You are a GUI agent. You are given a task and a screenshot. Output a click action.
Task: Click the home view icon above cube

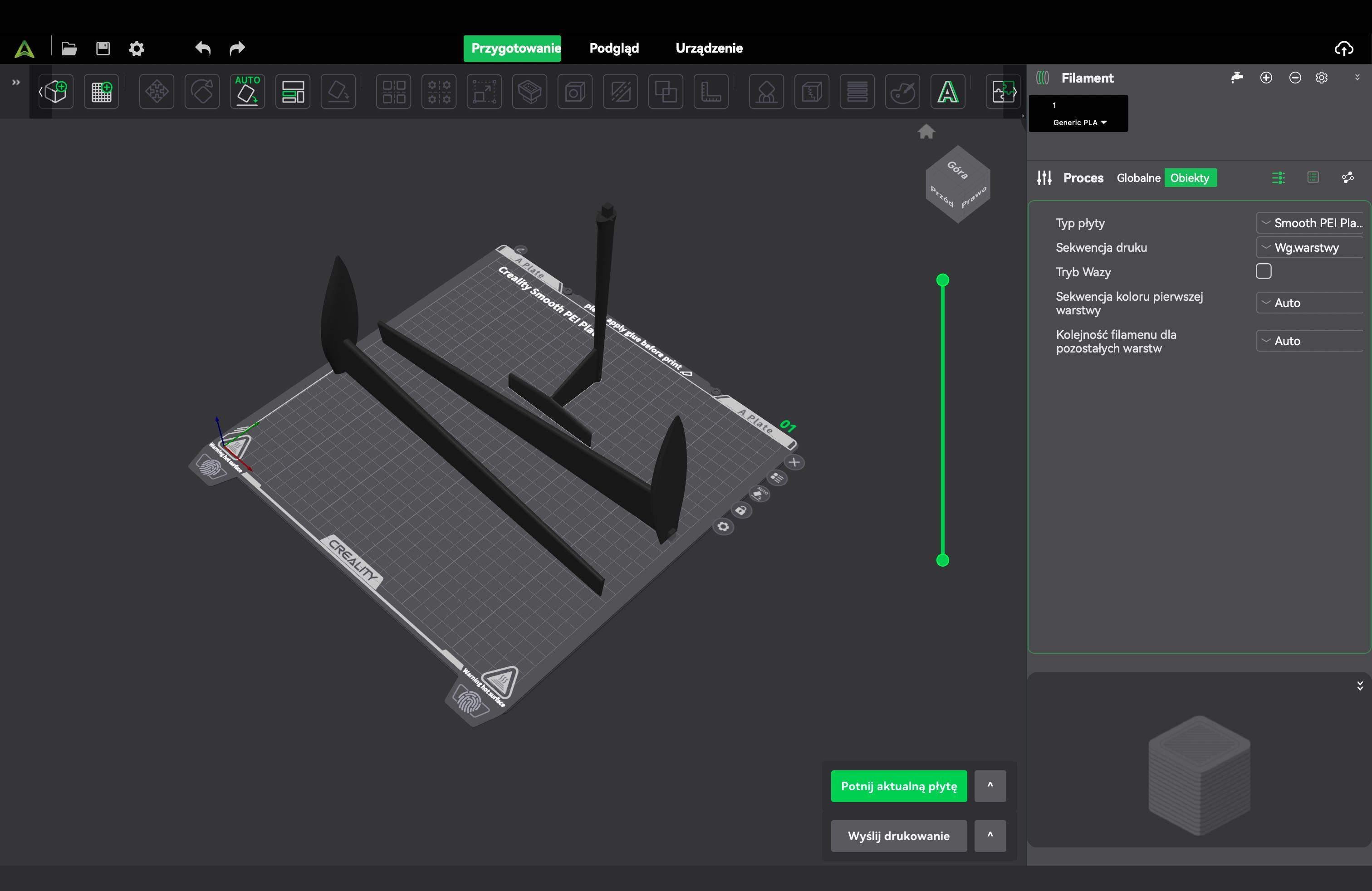(x=926, y=132)
